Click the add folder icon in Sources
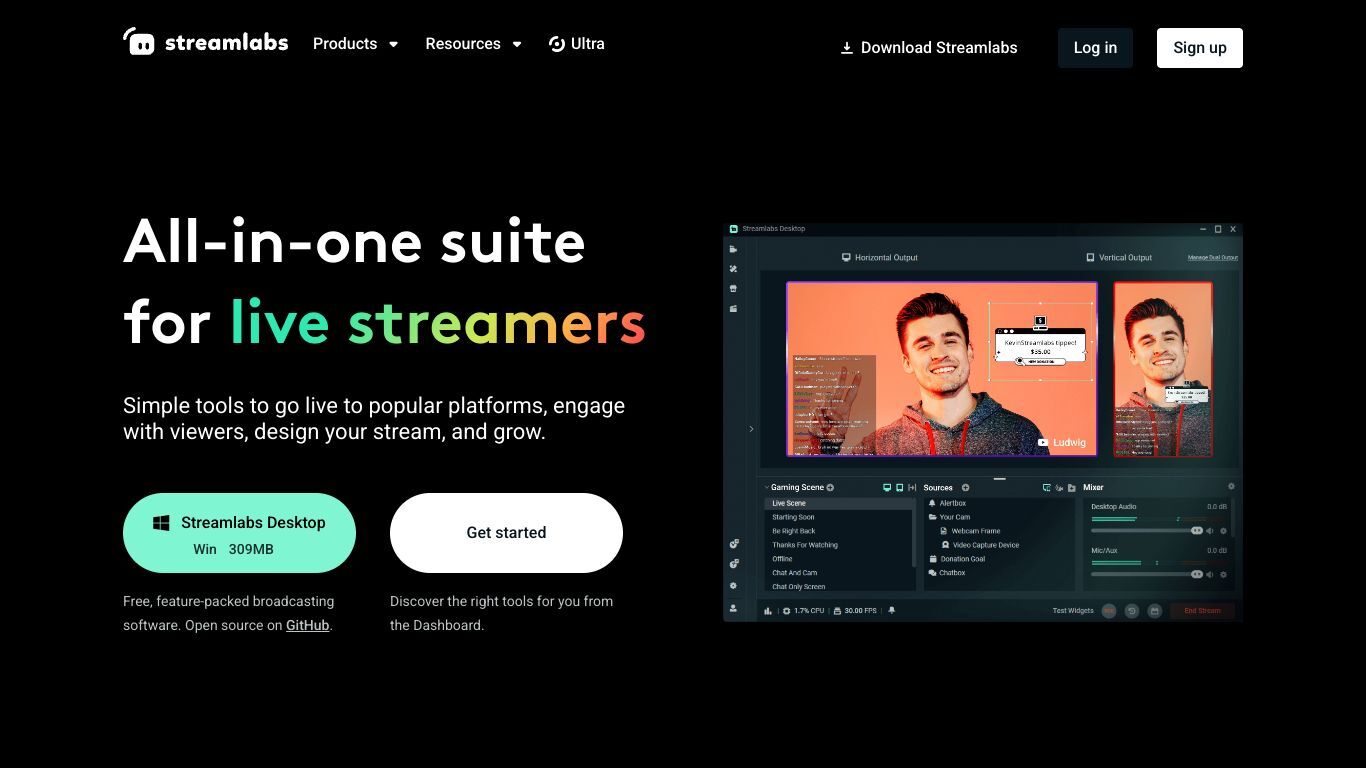This screenshot has width=1366, height=768. tap(1071, 488)
